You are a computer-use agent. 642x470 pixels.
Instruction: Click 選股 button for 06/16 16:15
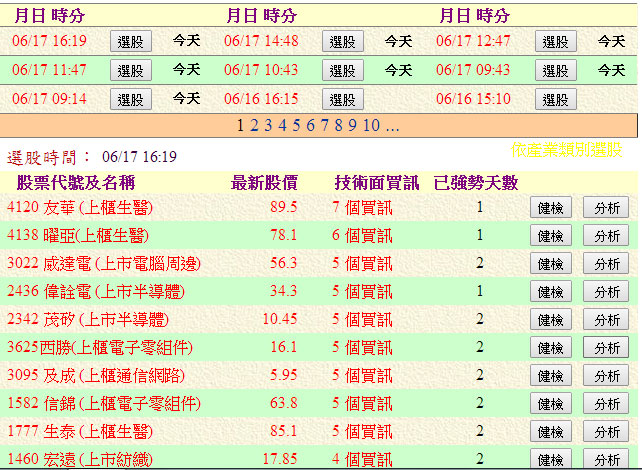[343, 99]
